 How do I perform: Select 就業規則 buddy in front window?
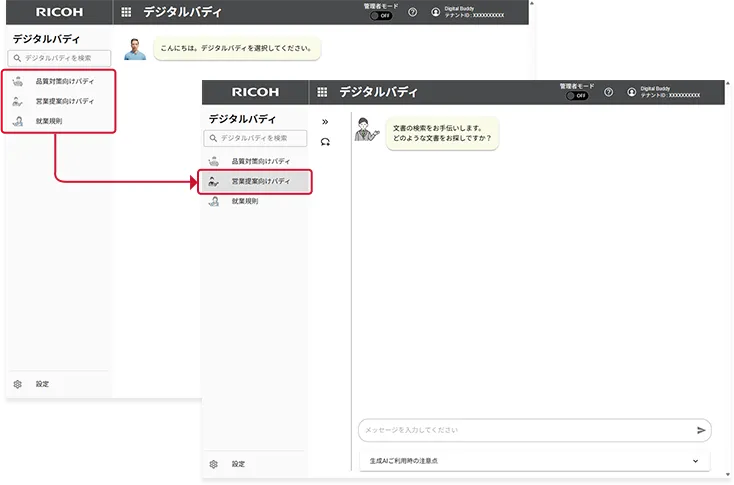coord(244,201)
